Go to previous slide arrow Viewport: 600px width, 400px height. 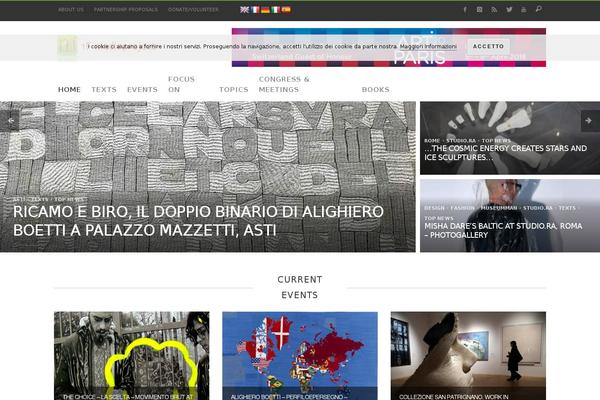coord(10,121)
